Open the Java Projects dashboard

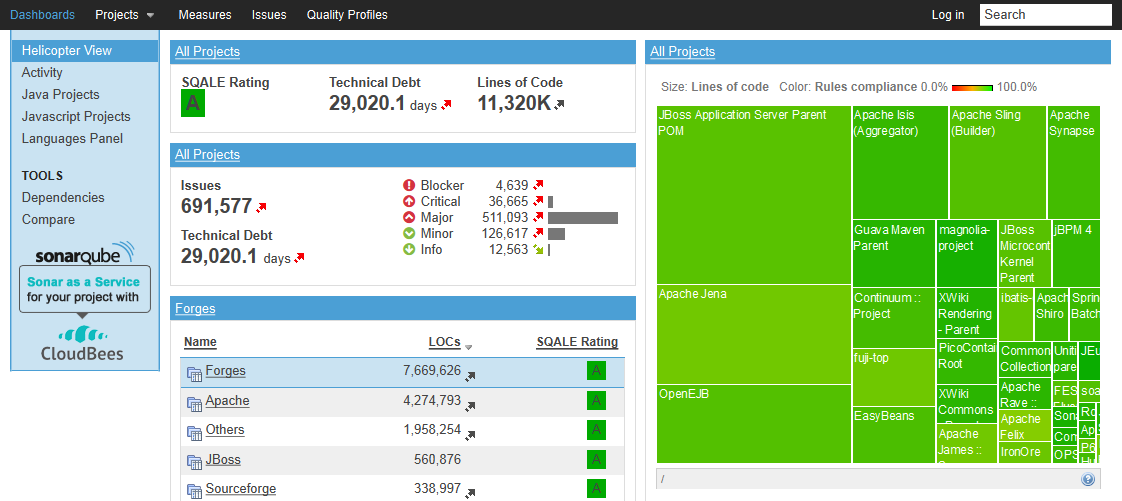click(61, 94)
